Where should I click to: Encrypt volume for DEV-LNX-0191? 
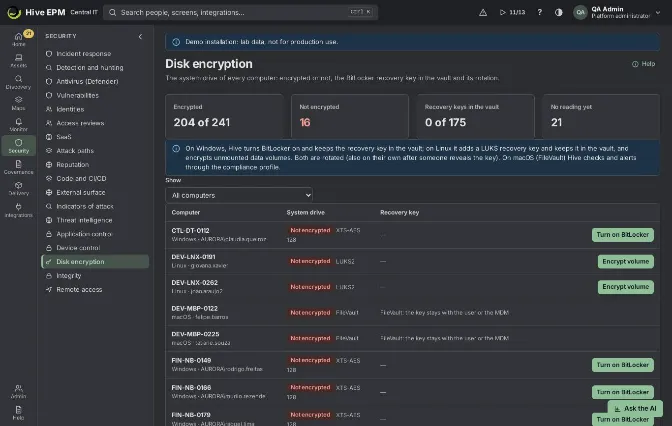point(626,261)
